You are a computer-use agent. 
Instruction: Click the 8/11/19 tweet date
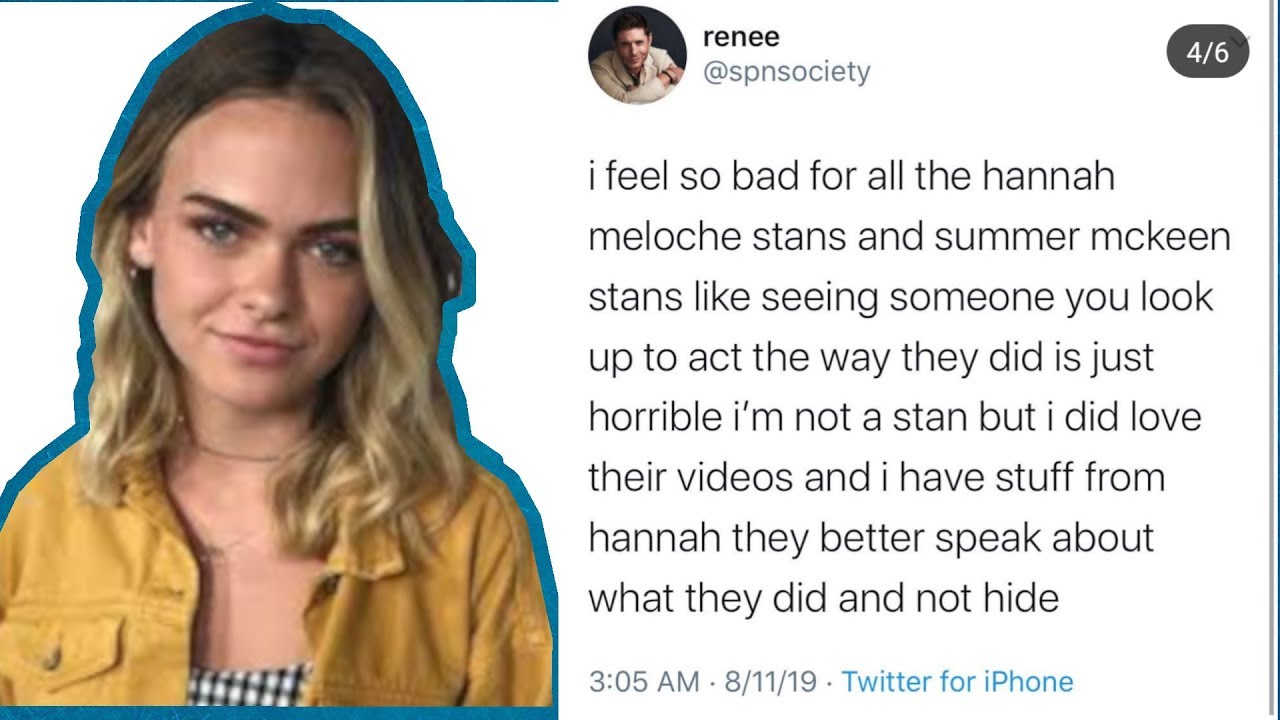(x=770, y=682)
